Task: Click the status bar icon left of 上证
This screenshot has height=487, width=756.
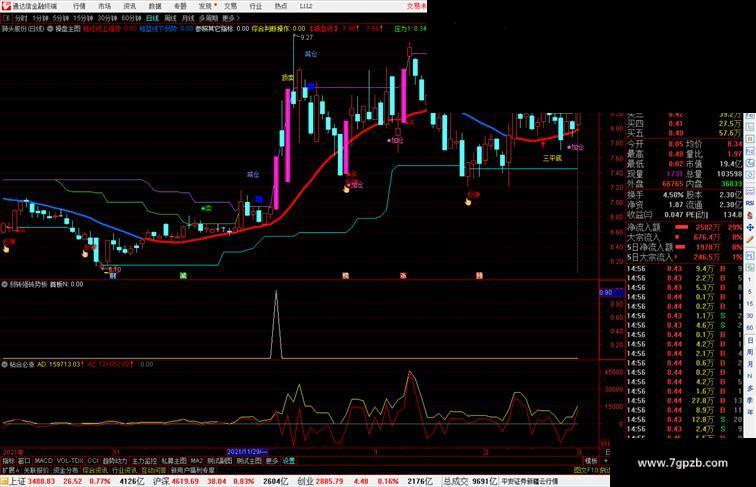Action: 4,481
